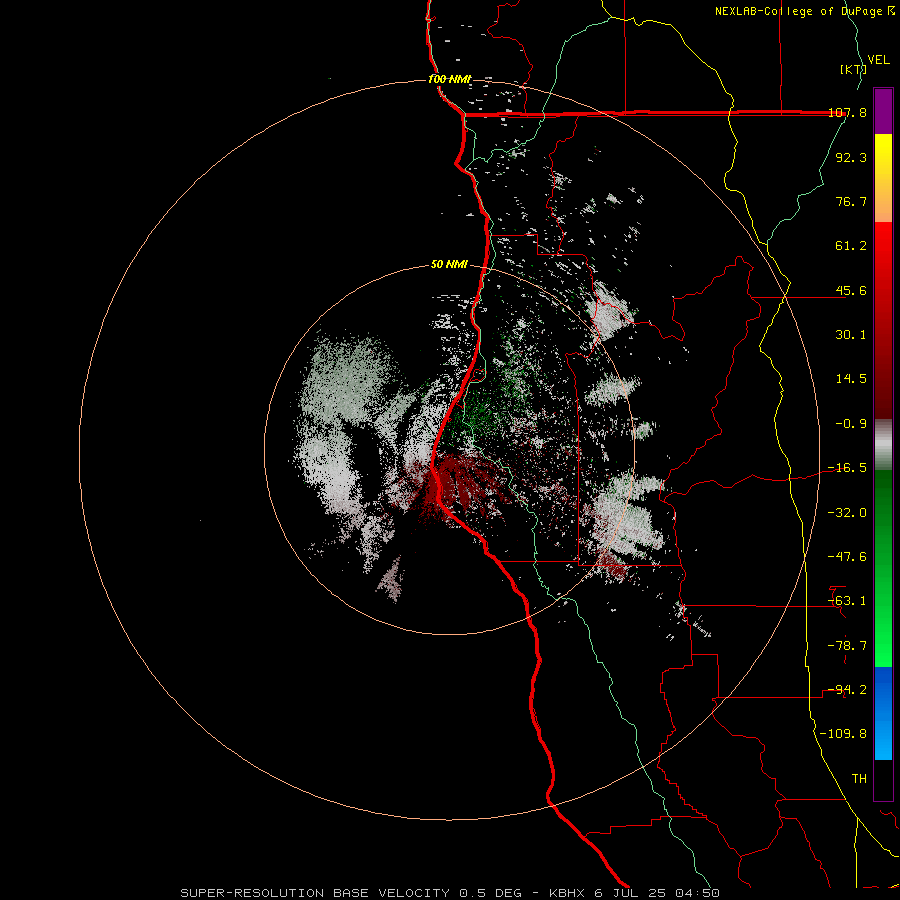Click the VEL legend title
The height and width of the screenshot is (900, 900).
(878, 60)
